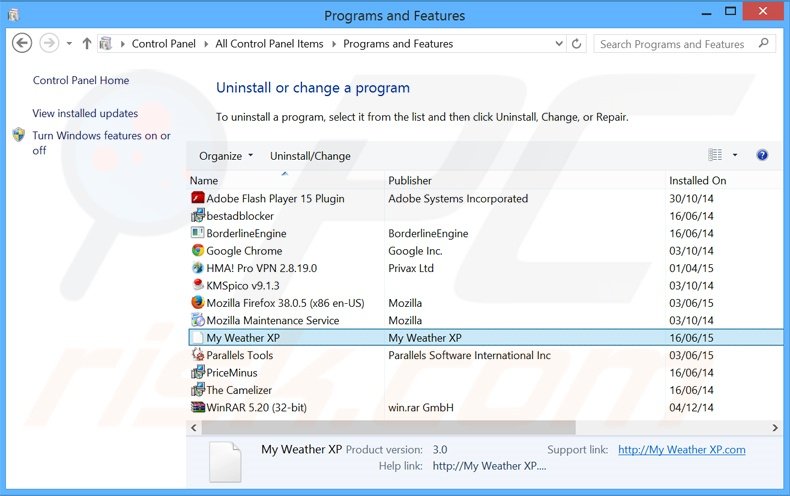The image size is (790, 496).
Task: Open Turn Windows features on or off
Action: (x=101, y=143)
